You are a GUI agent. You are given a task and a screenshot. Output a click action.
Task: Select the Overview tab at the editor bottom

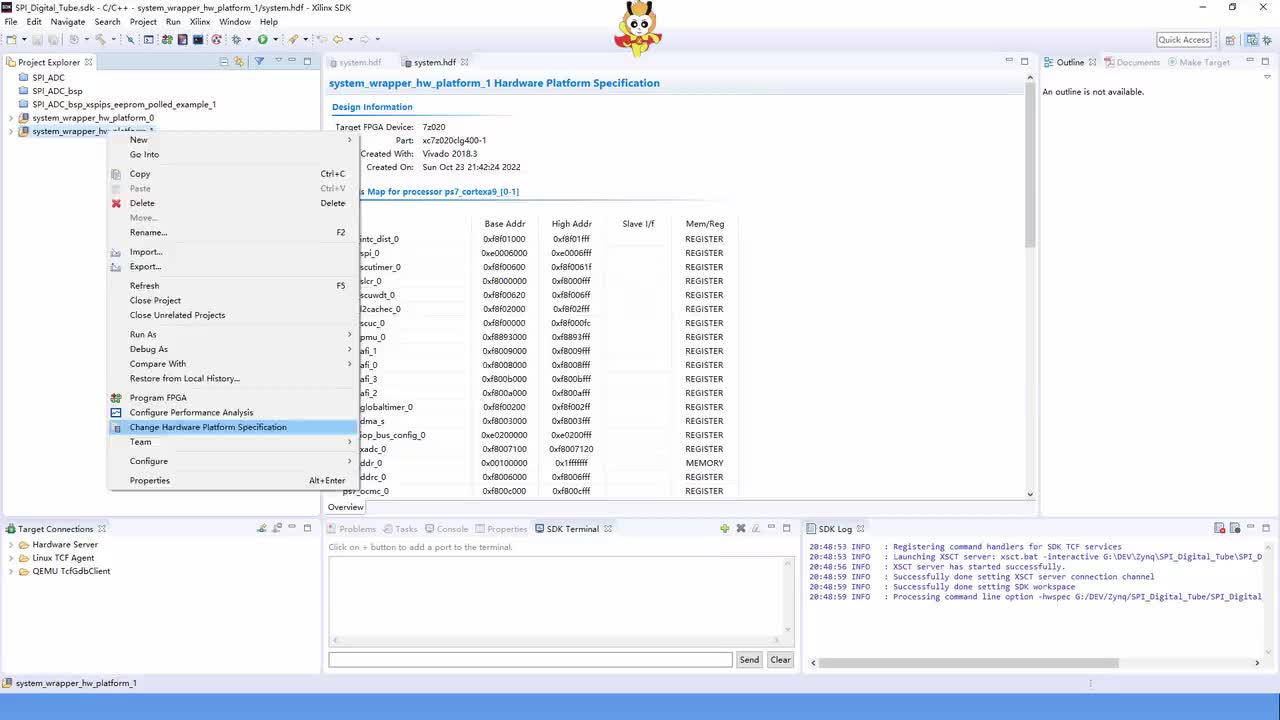tap(346, 507)
